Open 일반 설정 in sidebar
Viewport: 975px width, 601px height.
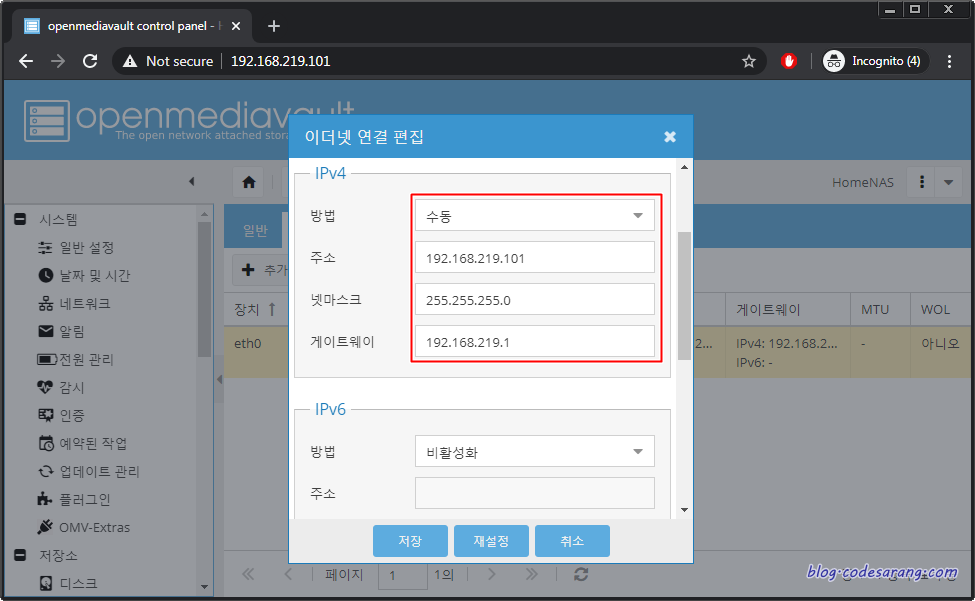coord(86,248)
